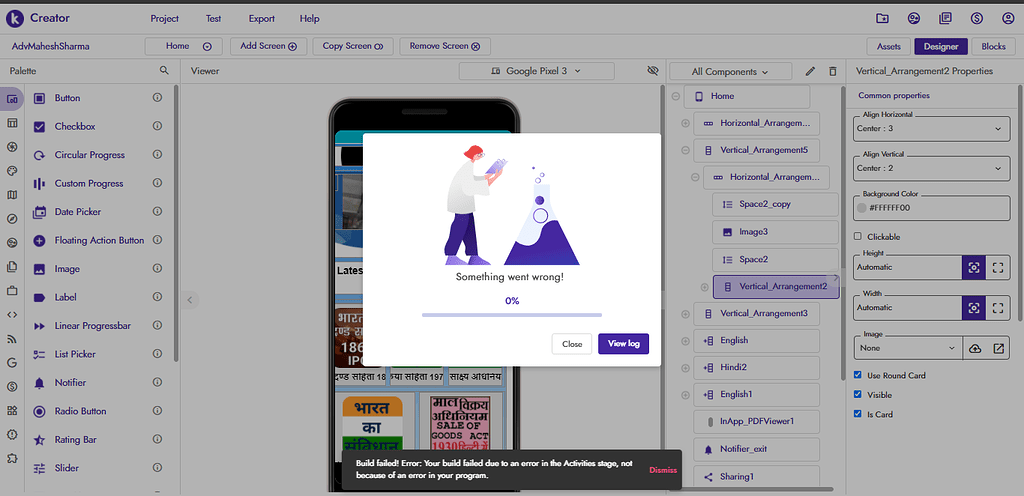Click the delete component trash icon
The image size is (1024, 496).
point(833,72)
